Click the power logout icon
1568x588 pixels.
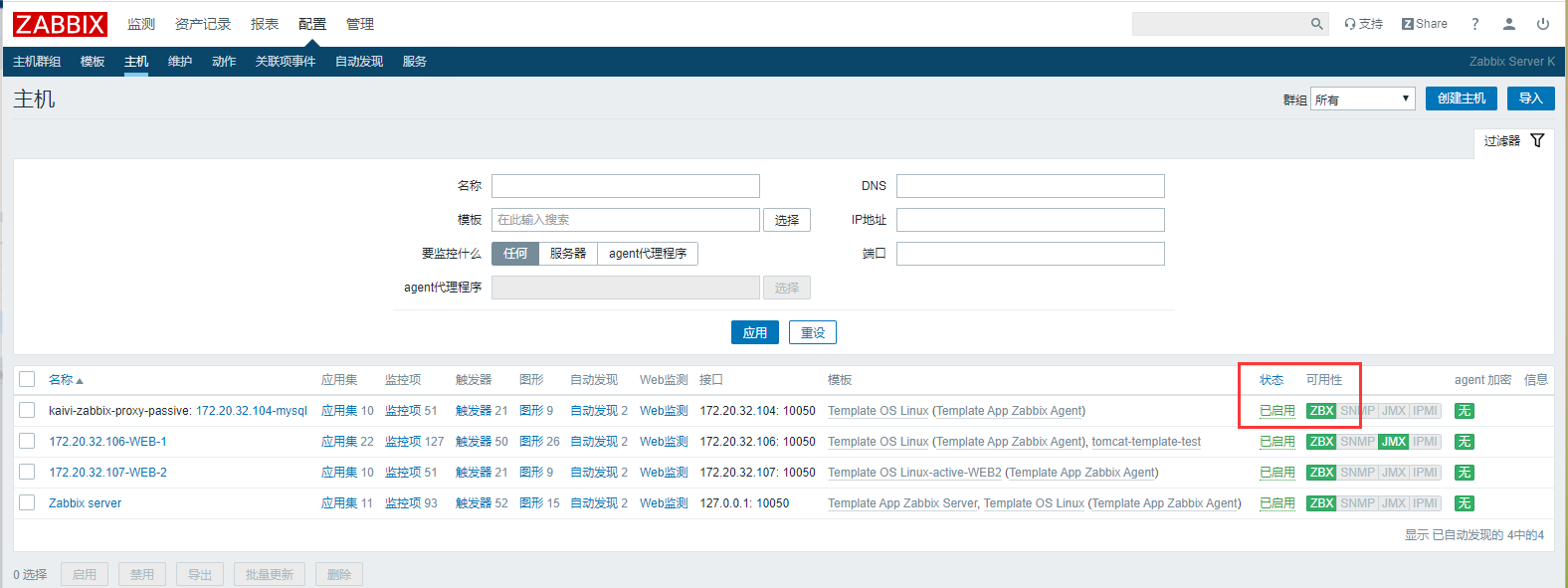1543,24
